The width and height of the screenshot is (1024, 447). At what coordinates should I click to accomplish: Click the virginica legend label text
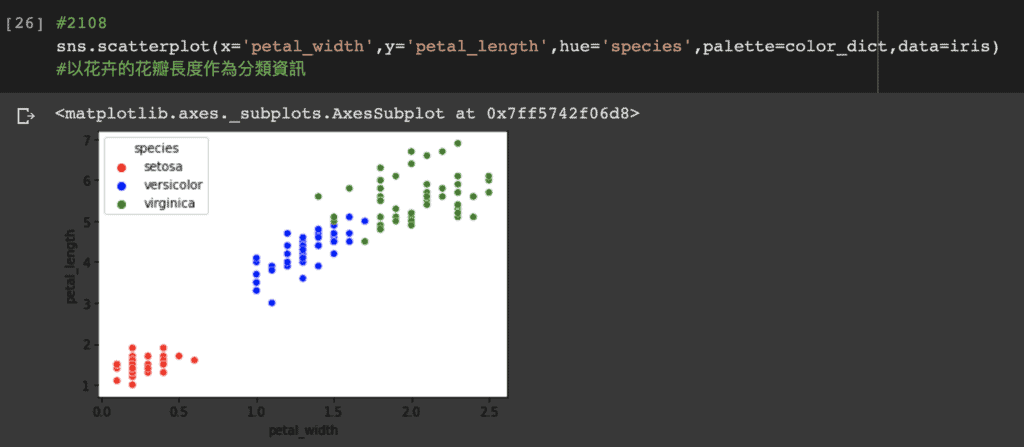coord(168,205)
